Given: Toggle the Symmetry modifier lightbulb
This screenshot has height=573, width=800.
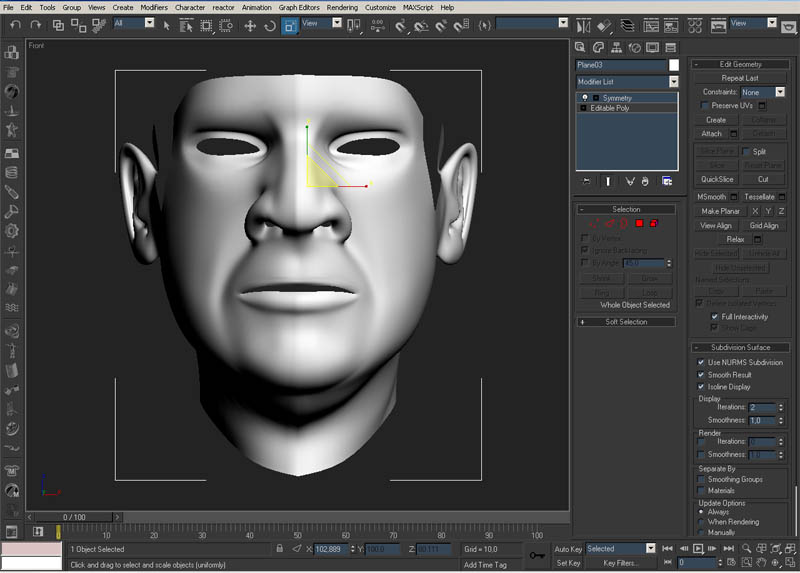Looking at the screenshot, I should 584,98.
